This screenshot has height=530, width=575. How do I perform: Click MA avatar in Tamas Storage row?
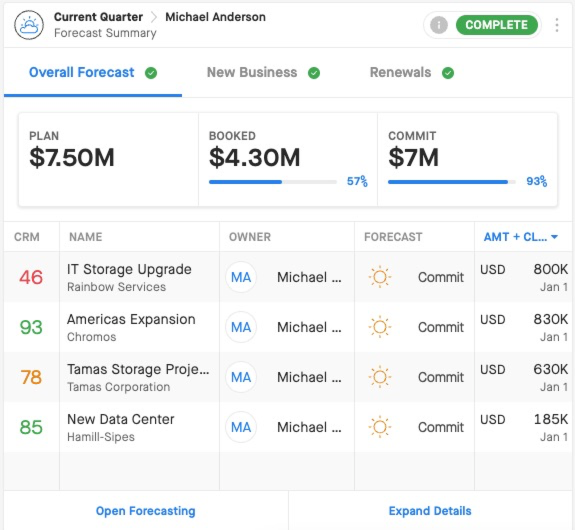point(241,377)
